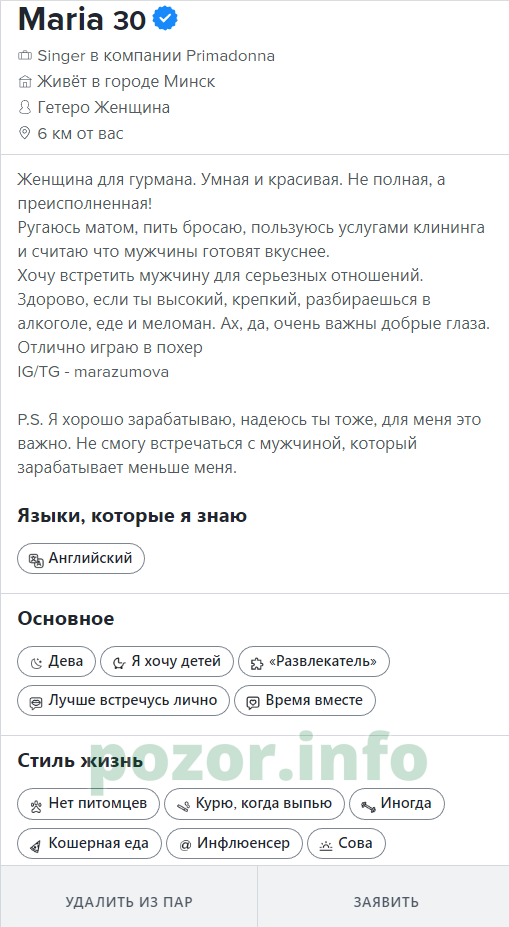The width and height of the screenshot is (509, 927).
Task: Click the puzzle icon in the «Развлекатель» chip
Action: pyautogui.click(x=257, y=663)
